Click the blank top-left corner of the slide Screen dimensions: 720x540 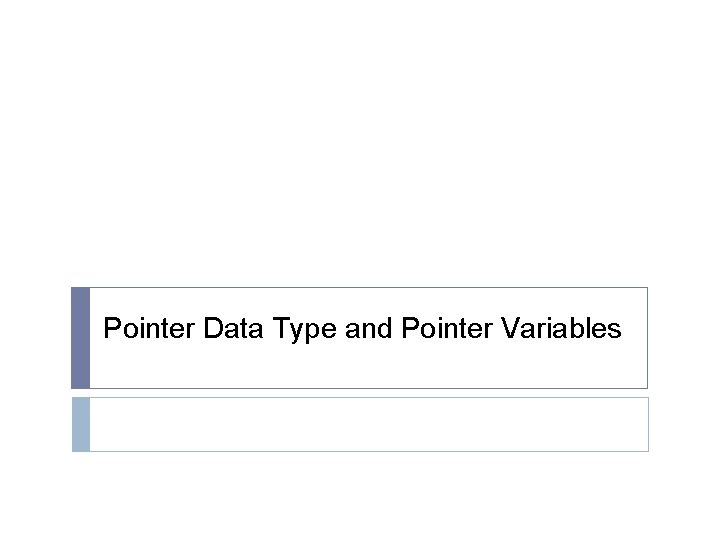tap(20, 20)
